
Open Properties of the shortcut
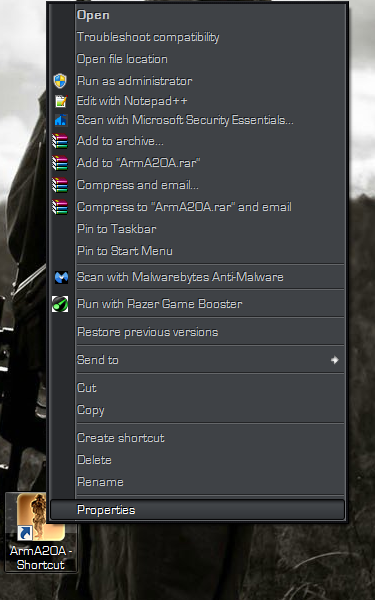(x=197, y=510)
